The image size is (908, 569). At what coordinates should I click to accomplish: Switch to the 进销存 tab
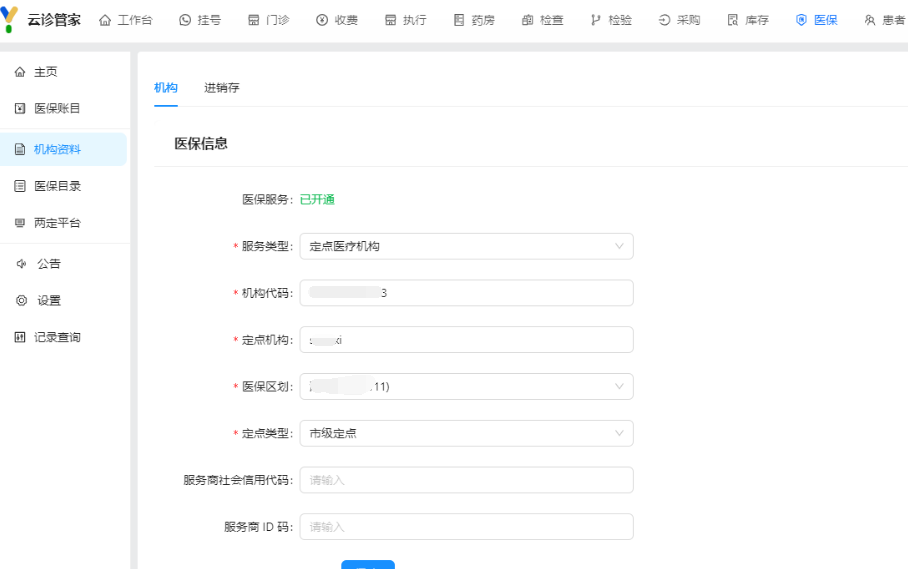[222, 88]
